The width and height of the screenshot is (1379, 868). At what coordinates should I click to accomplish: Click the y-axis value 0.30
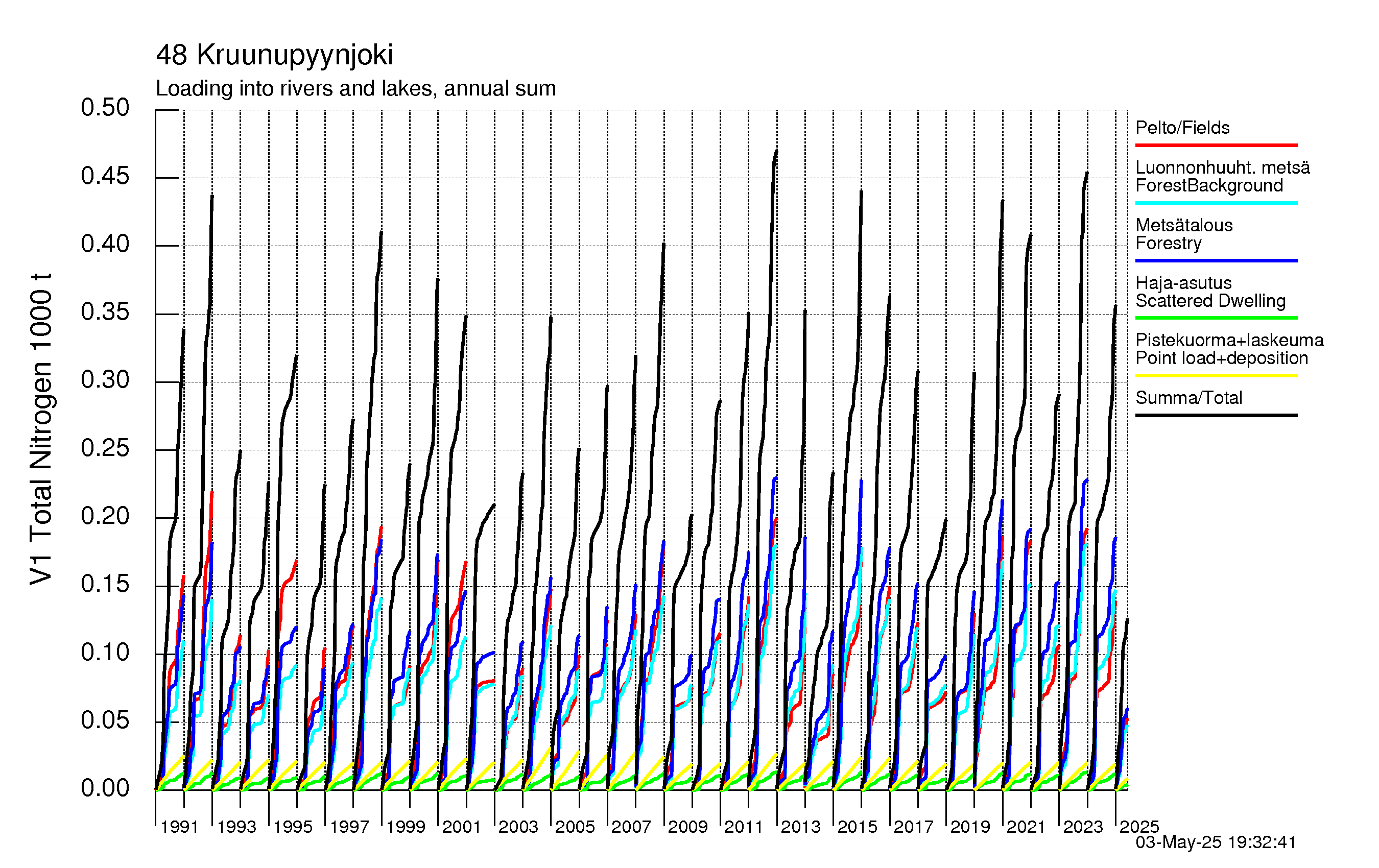point(105,380)
